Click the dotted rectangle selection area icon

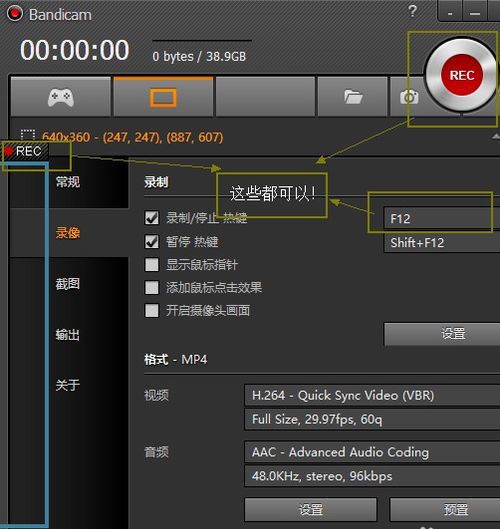coord(28,134)
